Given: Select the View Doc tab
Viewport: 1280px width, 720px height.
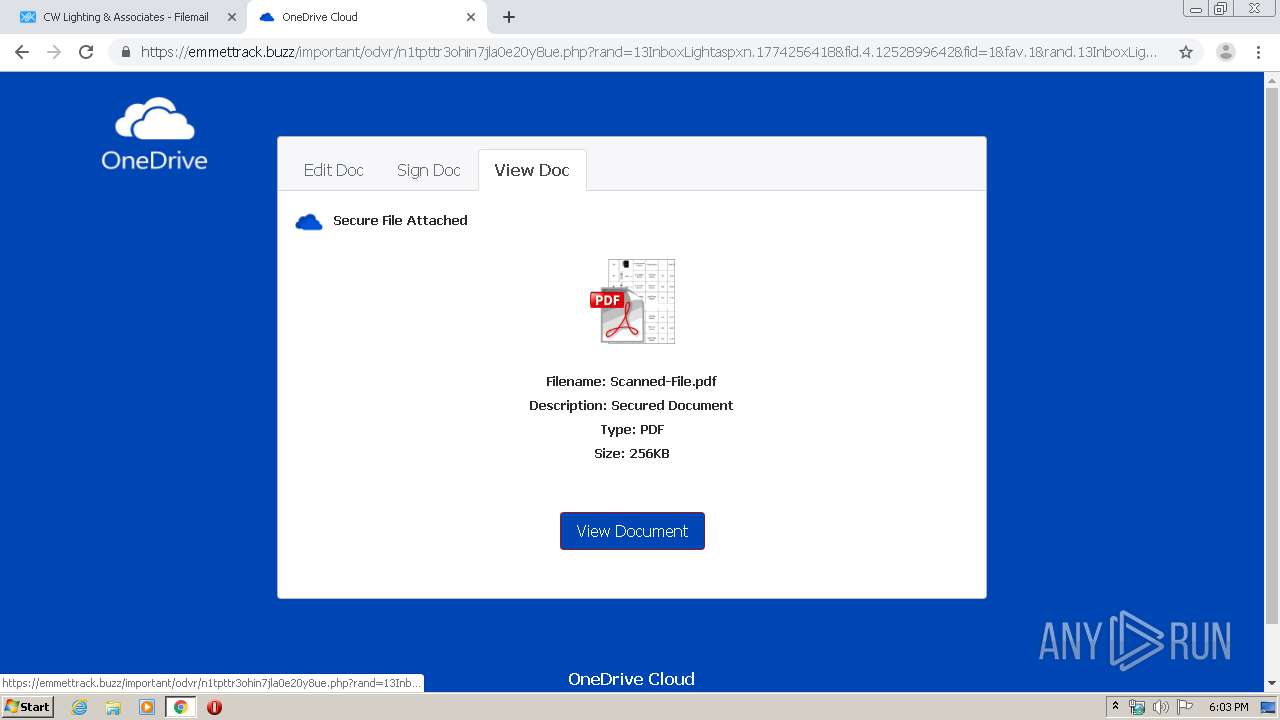Looking at the screenshot, I should 532,170.
